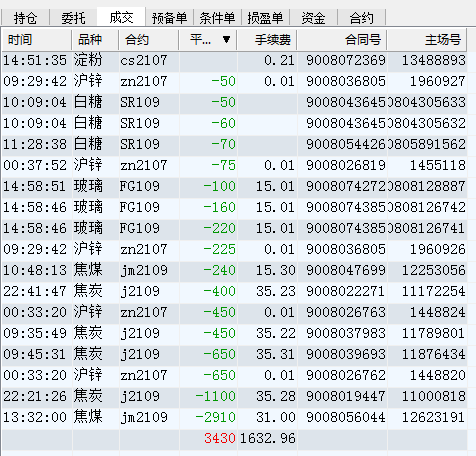
Task: Click contract number 9008037983
Action: (x=346, y=333)
